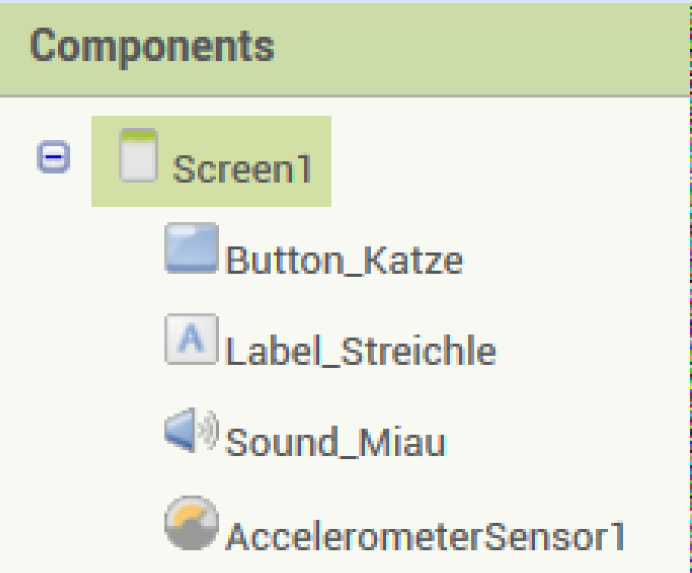Screen dimensions: 692x573
Task: Click the Button_Katze button icon
Action: 192,248
